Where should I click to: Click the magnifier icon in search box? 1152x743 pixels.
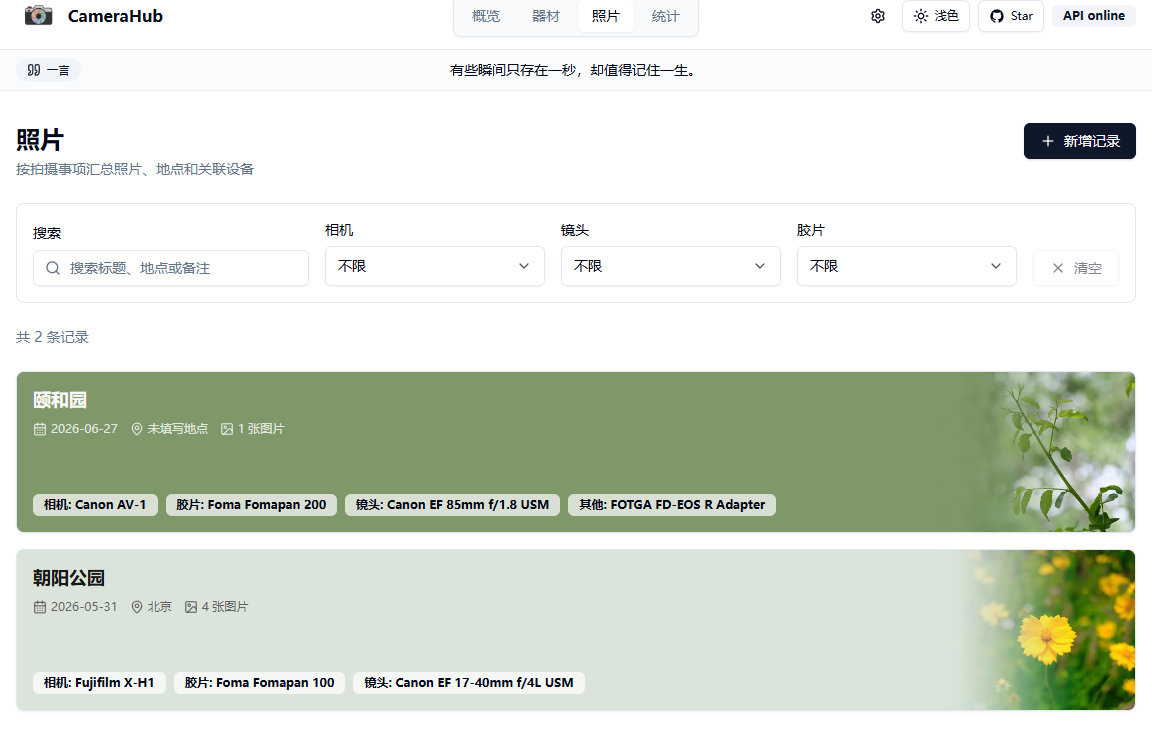pyautogui.click(x=53, y=268)
